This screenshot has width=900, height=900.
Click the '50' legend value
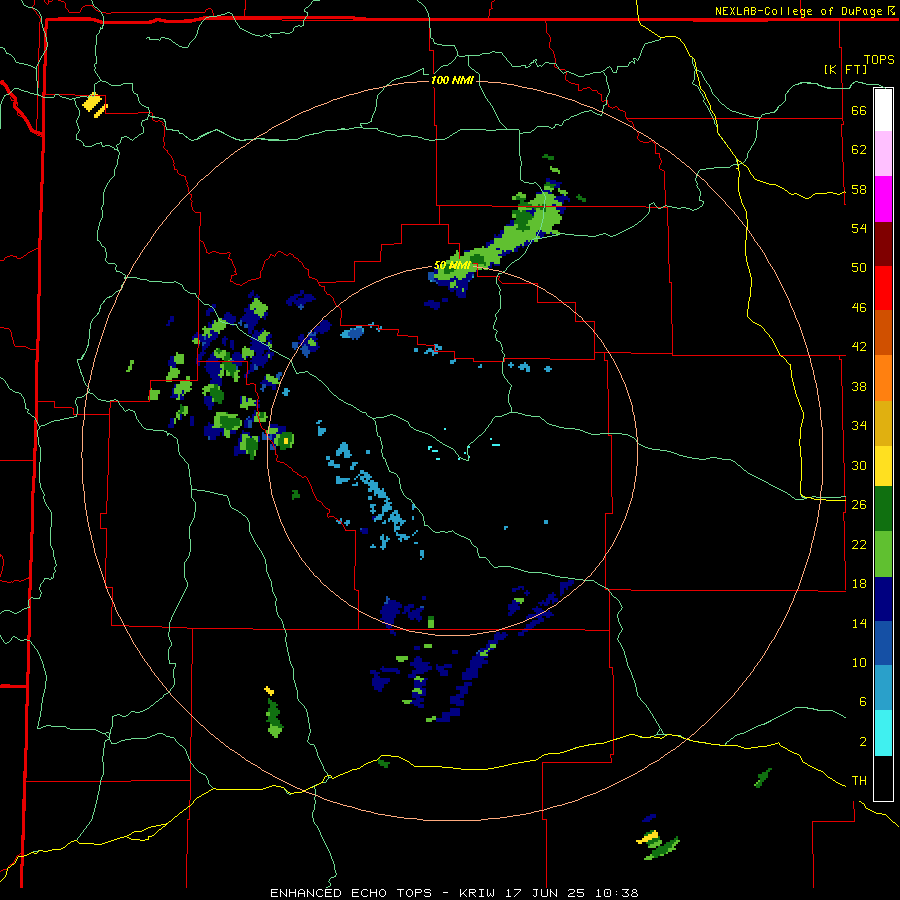click(859, 268)
